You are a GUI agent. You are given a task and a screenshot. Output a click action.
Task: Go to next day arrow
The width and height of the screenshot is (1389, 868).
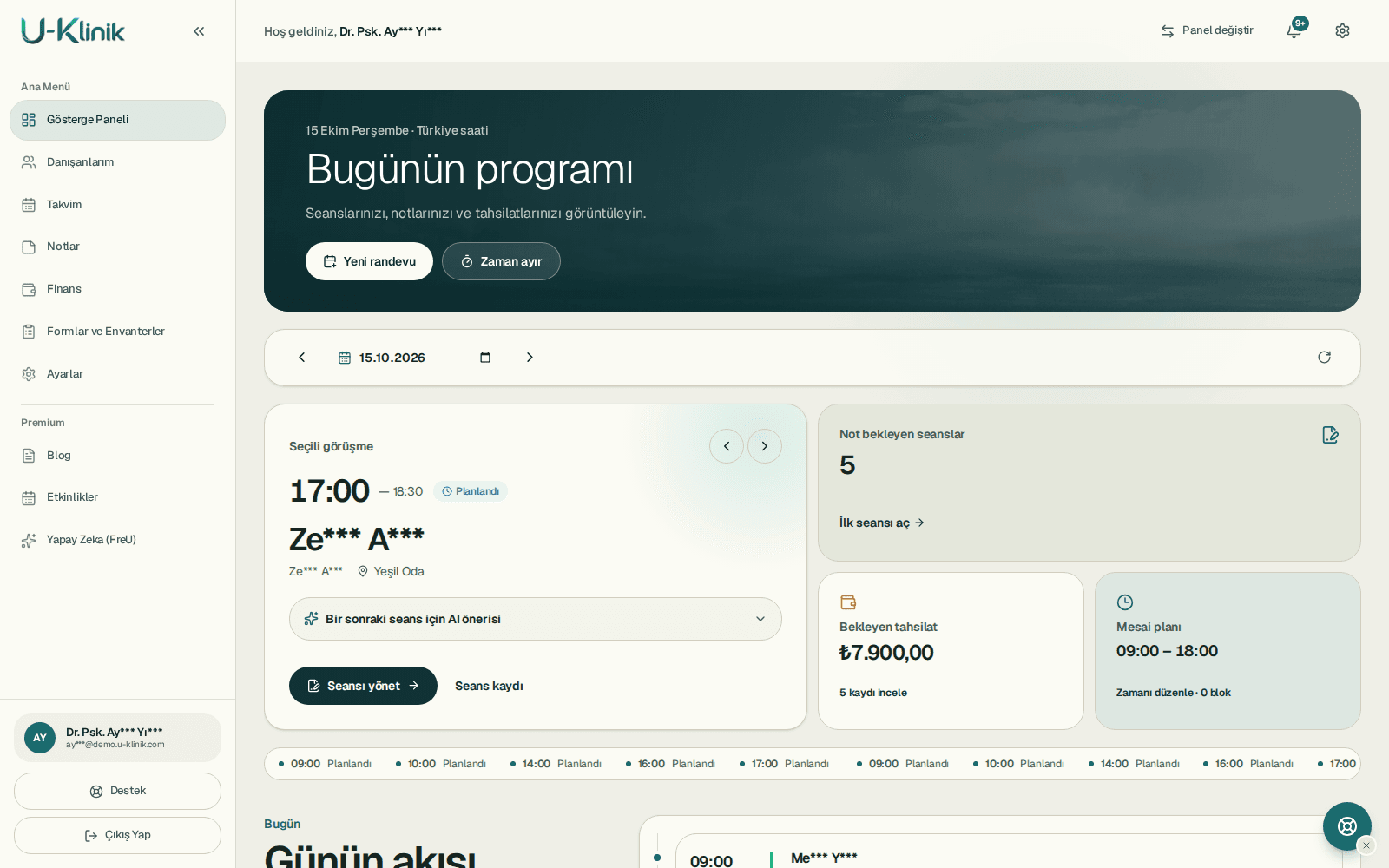[x=530, y=358]
